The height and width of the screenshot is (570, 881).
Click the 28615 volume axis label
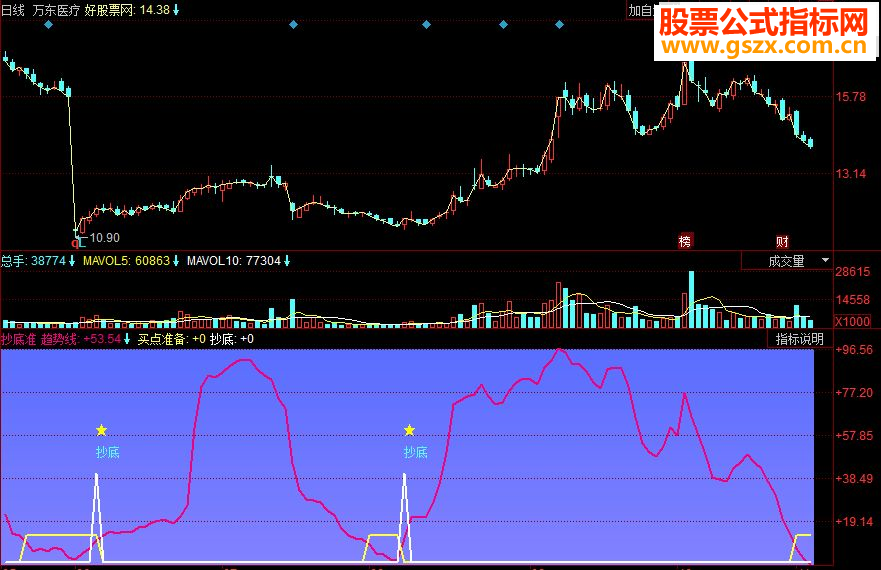[852, 272]
